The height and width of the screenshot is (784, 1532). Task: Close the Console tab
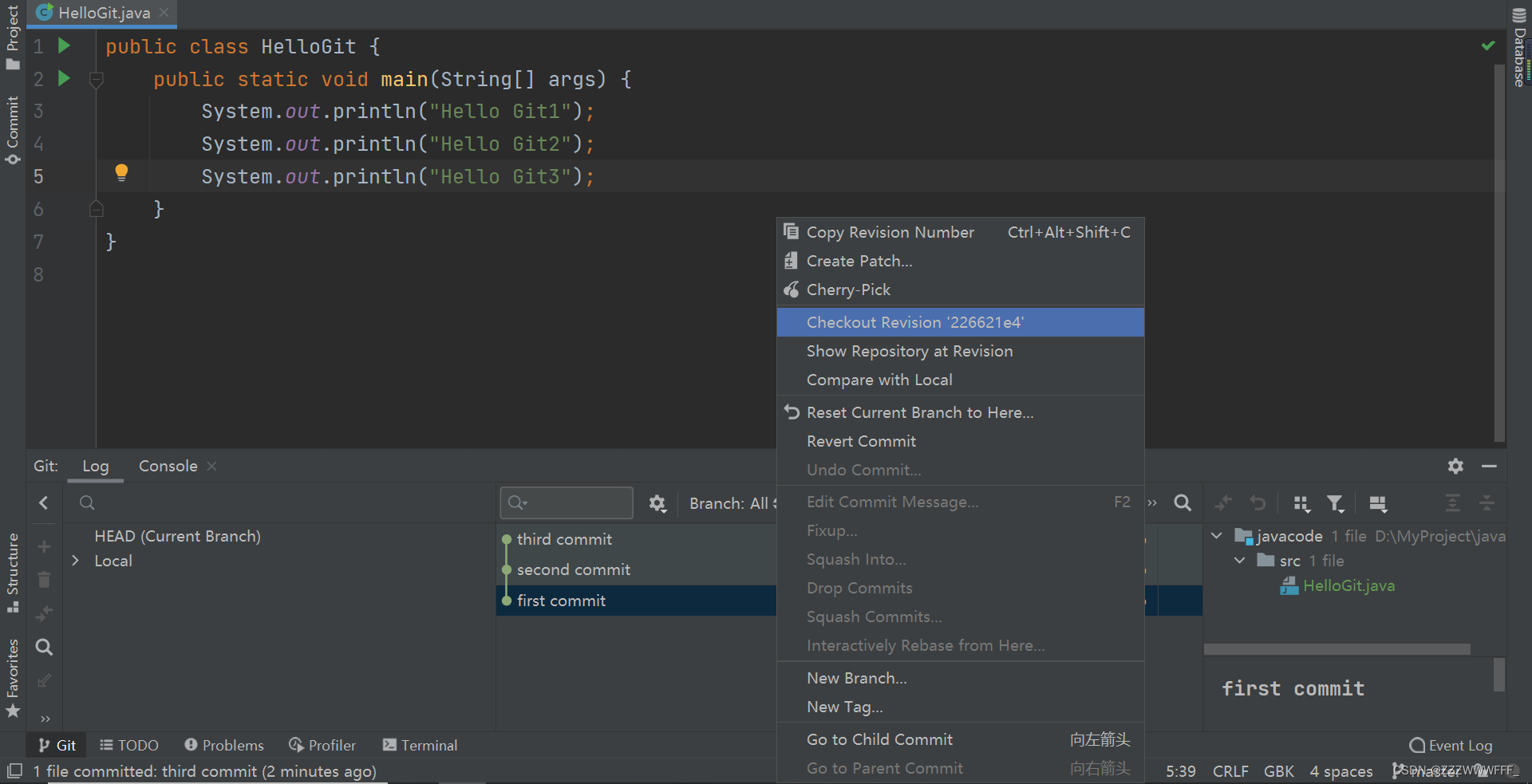coord(211,466)
